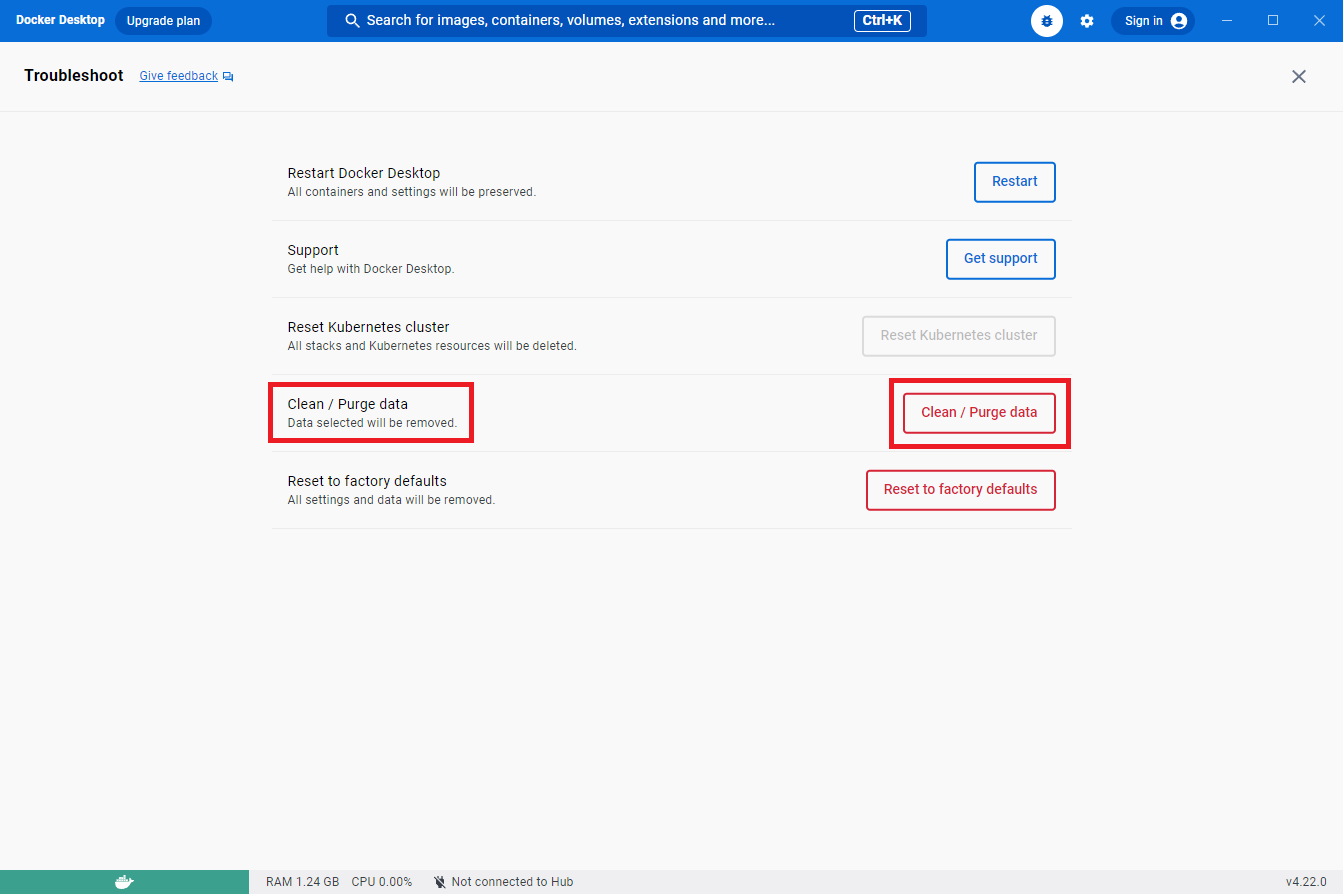Click 'Get help with Docker Desktop' text
1343x894 pixels.
click(x=370, y=269)
